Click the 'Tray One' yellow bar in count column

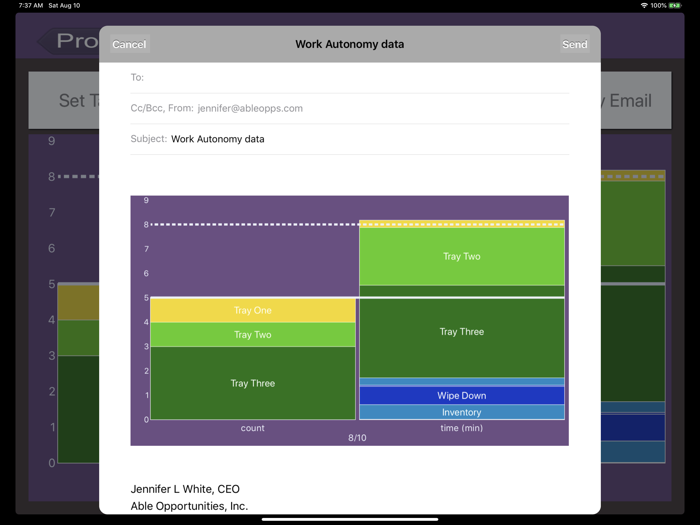pyautogui.click(x=253, y=310)
